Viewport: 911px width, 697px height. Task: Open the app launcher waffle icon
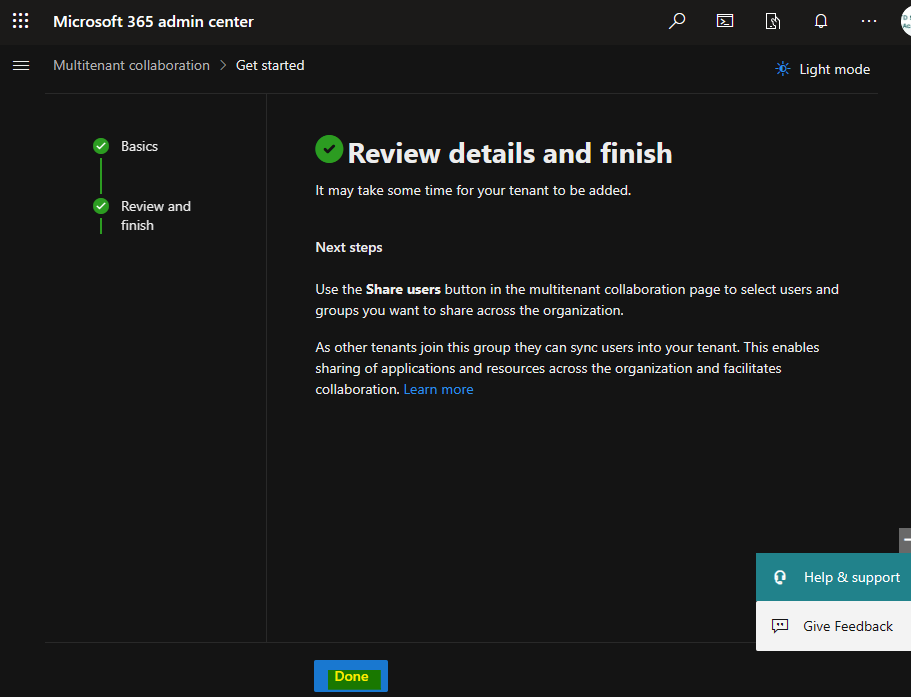pos(20,21)
